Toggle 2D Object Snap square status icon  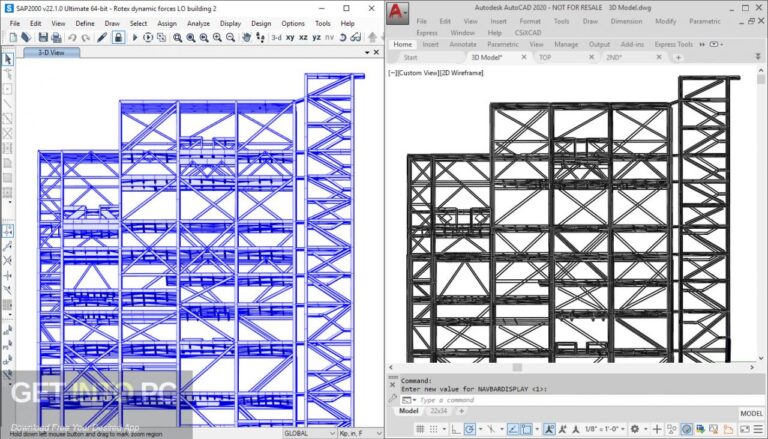click(526, 429)
